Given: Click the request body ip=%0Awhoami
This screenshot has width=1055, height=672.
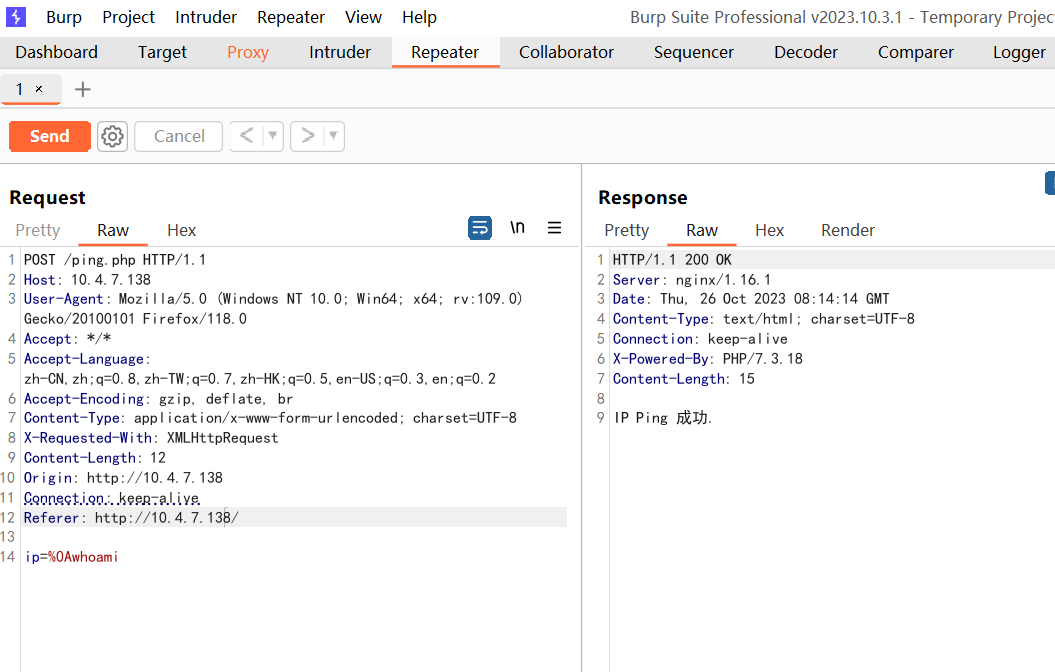Looking at the screenshot, I should (71, 557).
